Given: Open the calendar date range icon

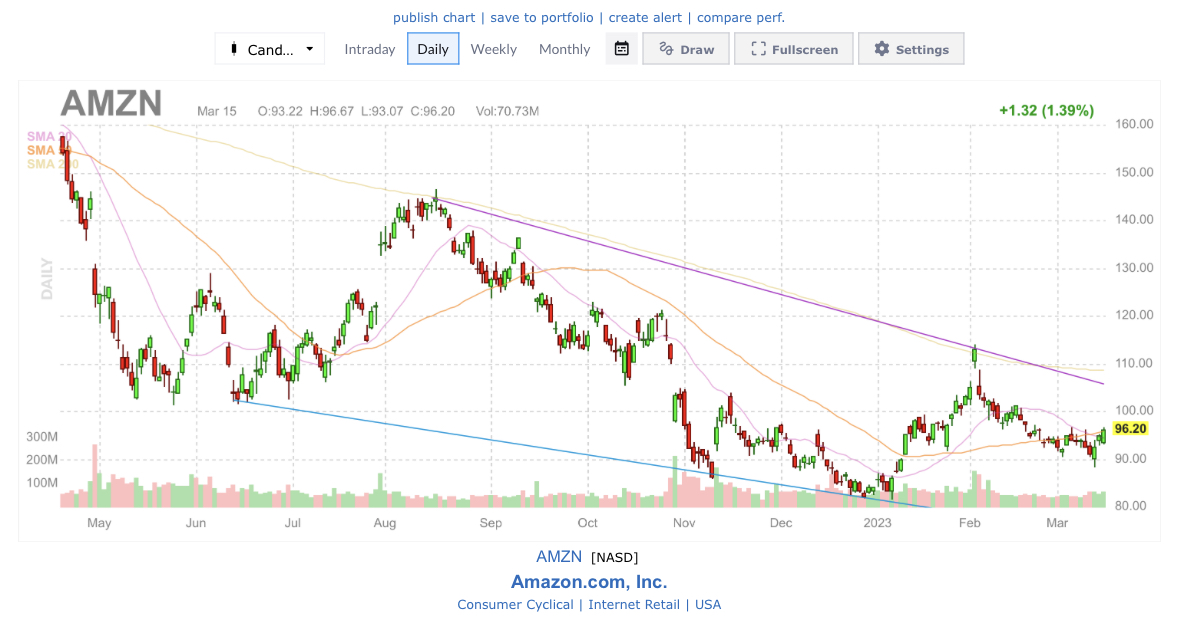Looking at the screenshot, I should 622,49.
